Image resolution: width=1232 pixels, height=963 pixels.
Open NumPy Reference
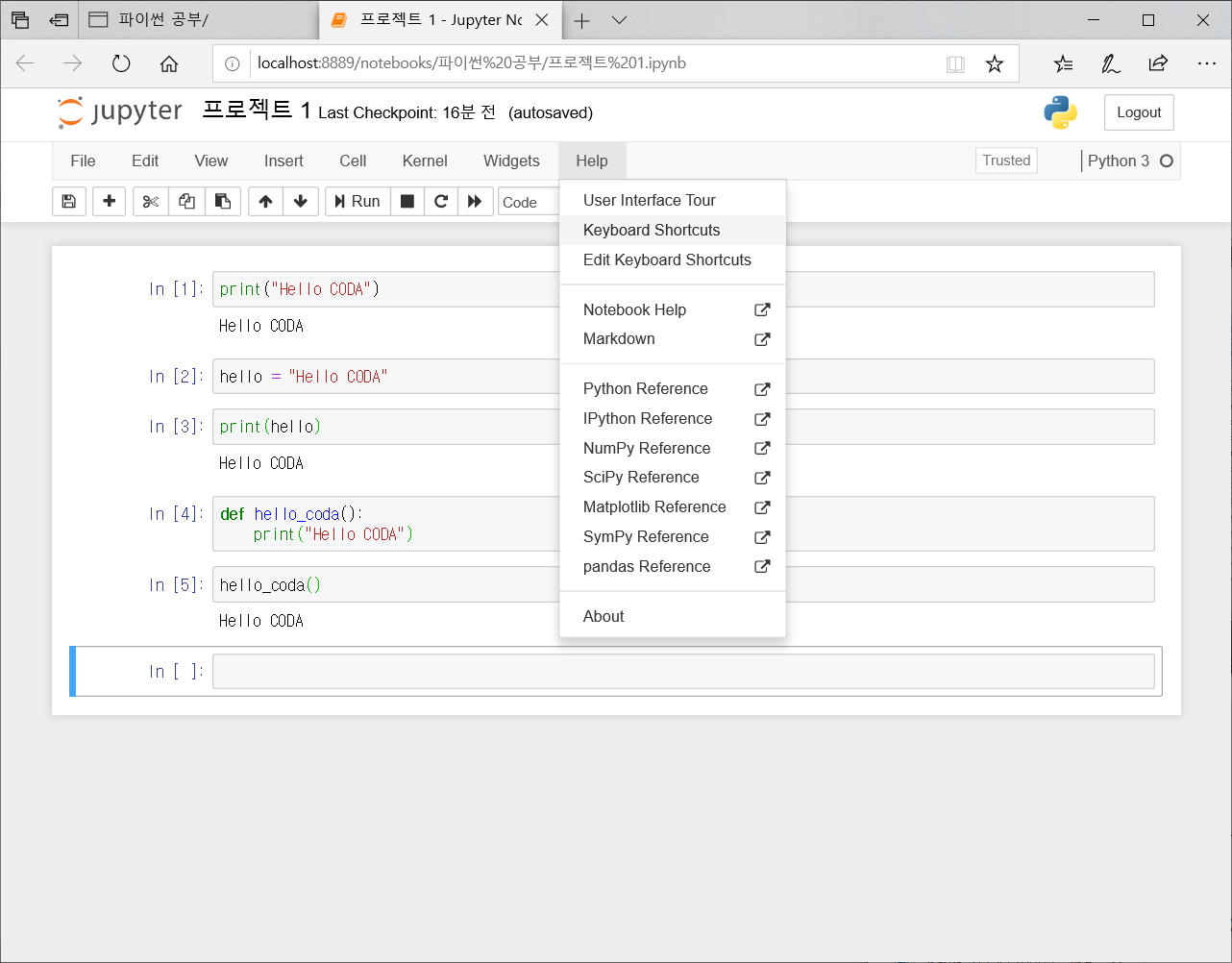point(673,448)
